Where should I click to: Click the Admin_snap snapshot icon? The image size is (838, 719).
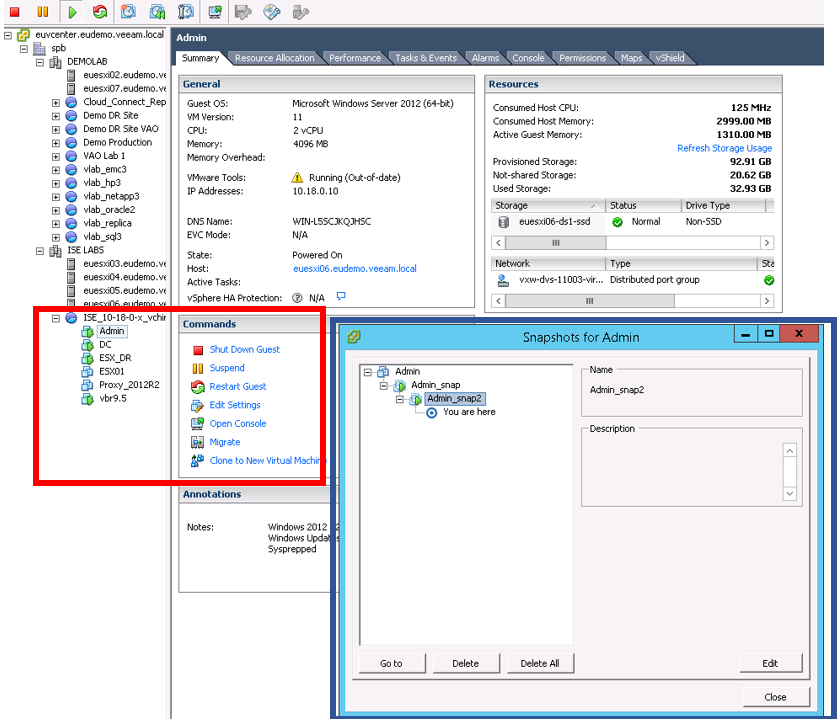click(x=400, y=385)
